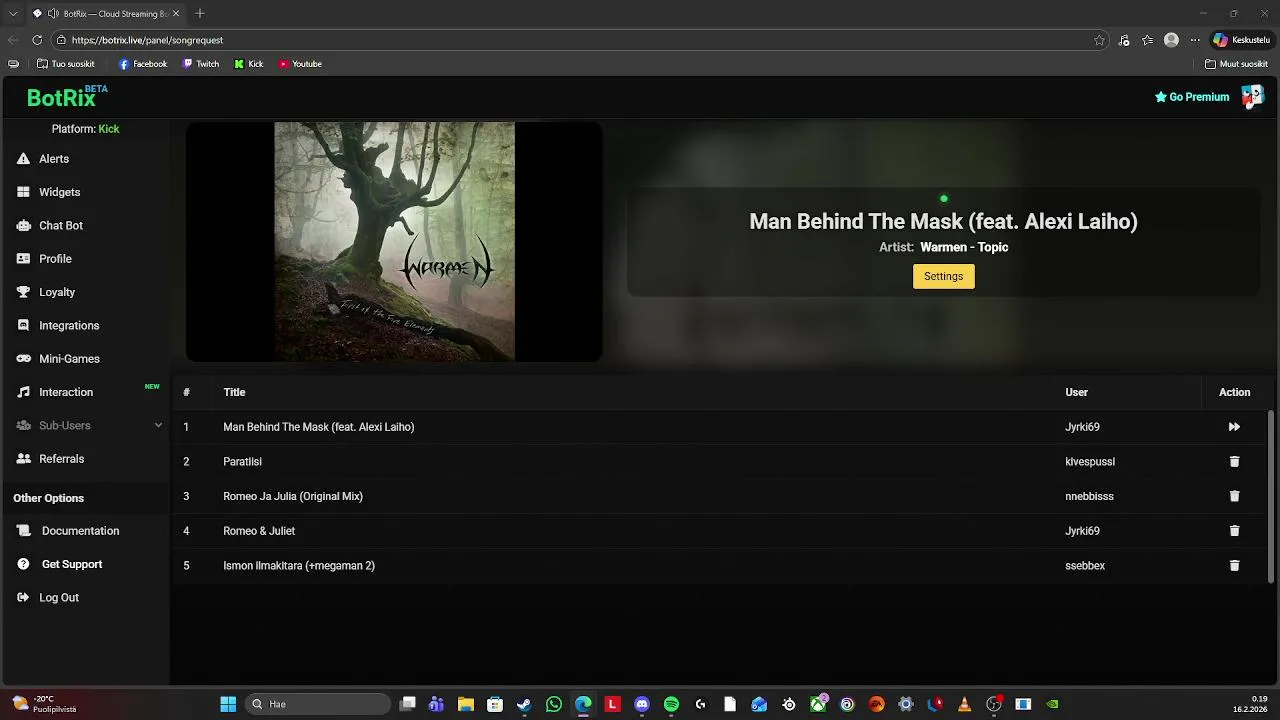Click the taskbar Hae search box
The width and height of the screenshot is (1280, 720).
coord(318,704)
